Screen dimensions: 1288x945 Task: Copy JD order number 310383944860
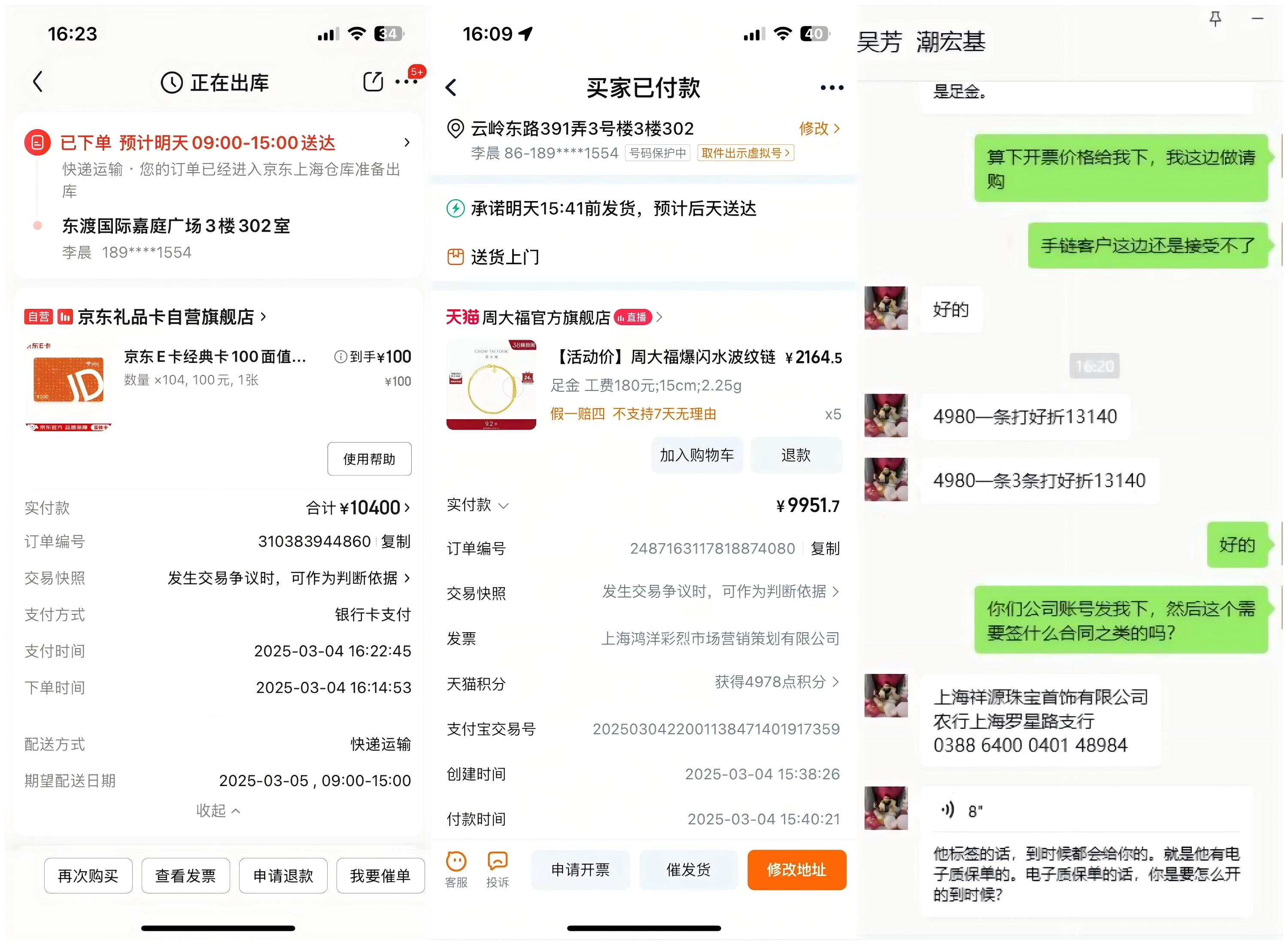395,542
